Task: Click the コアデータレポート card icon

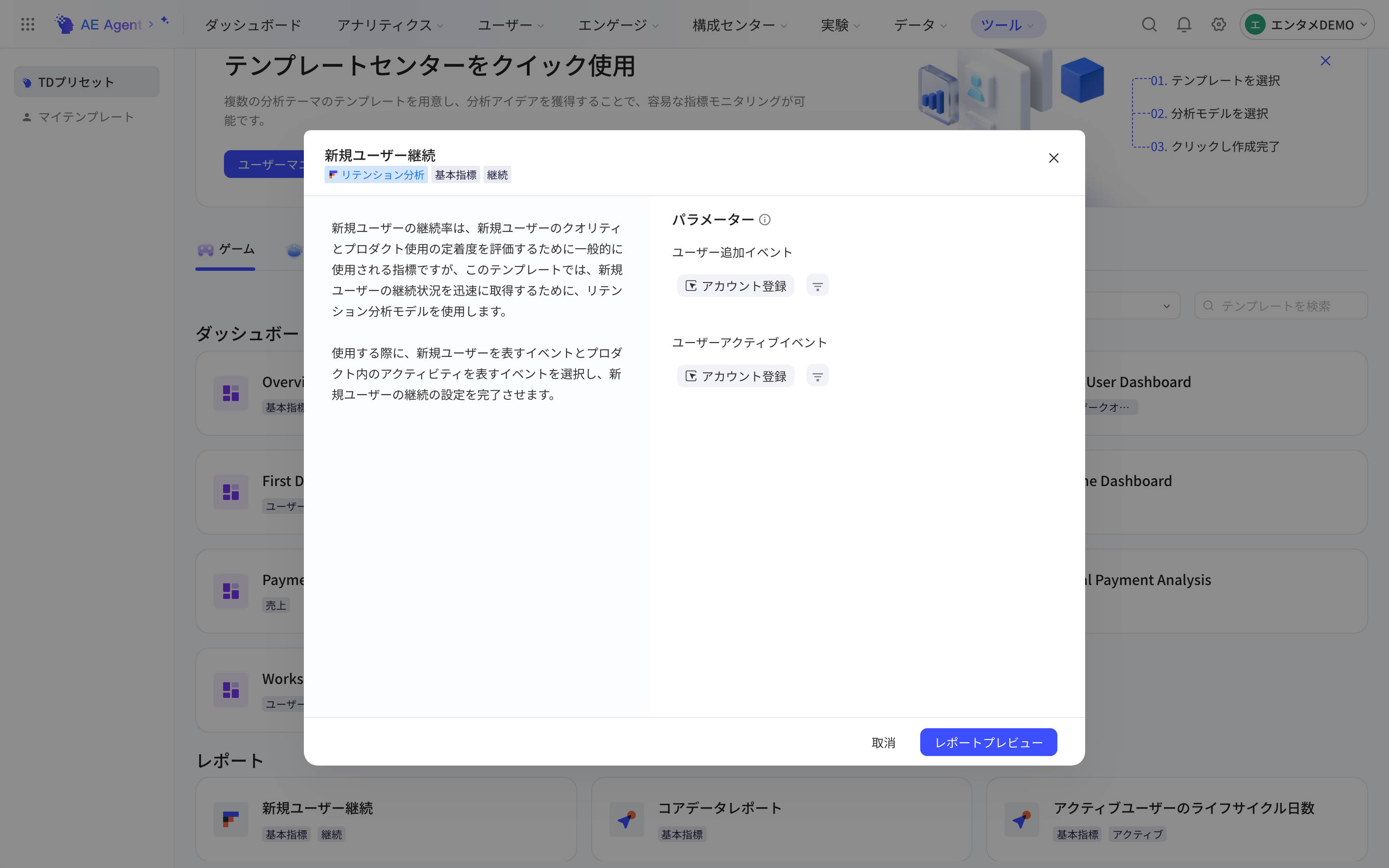Action: click(x=626, y=819)
